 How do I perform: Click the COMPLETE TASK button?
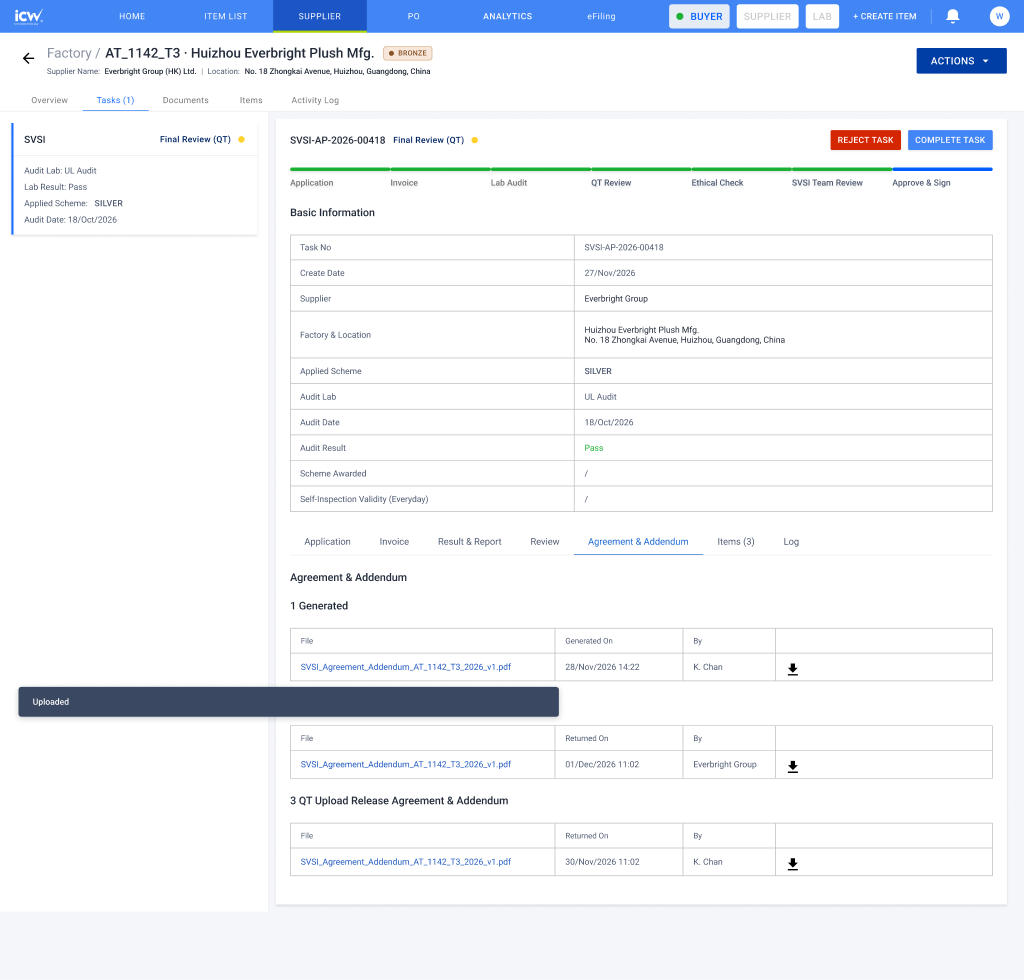(x=950, y=140)
